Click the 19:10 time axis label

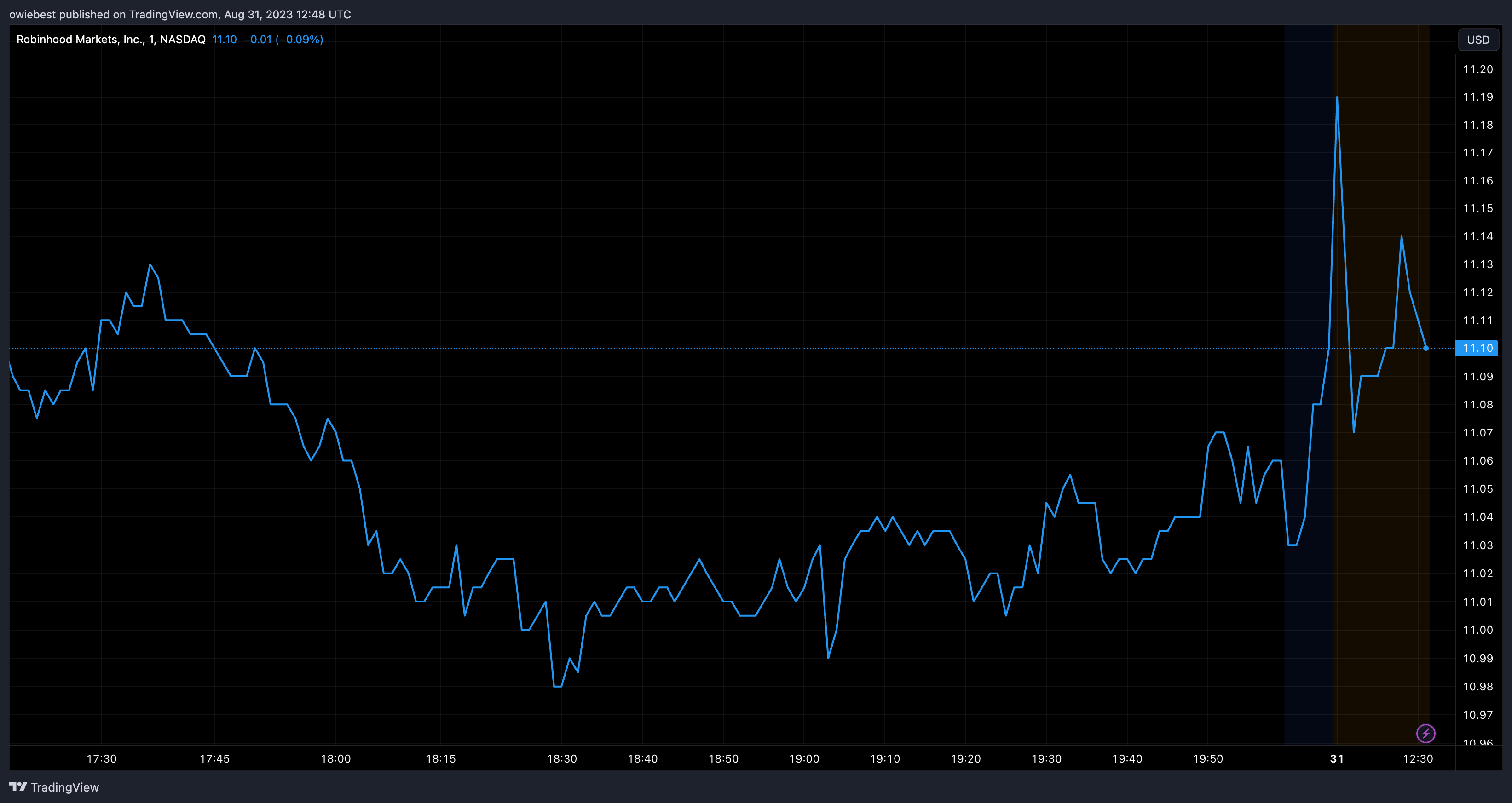(x=885, y=758)
